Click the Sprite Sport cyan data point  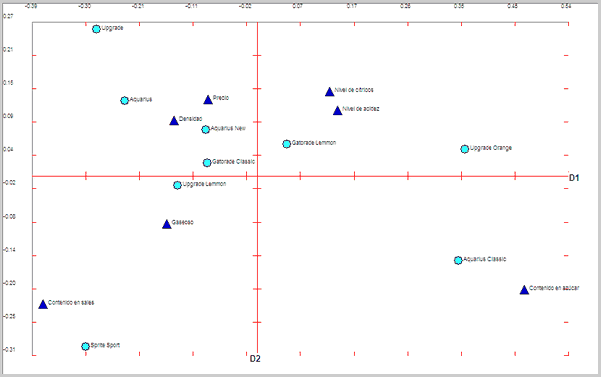point(85,346)
